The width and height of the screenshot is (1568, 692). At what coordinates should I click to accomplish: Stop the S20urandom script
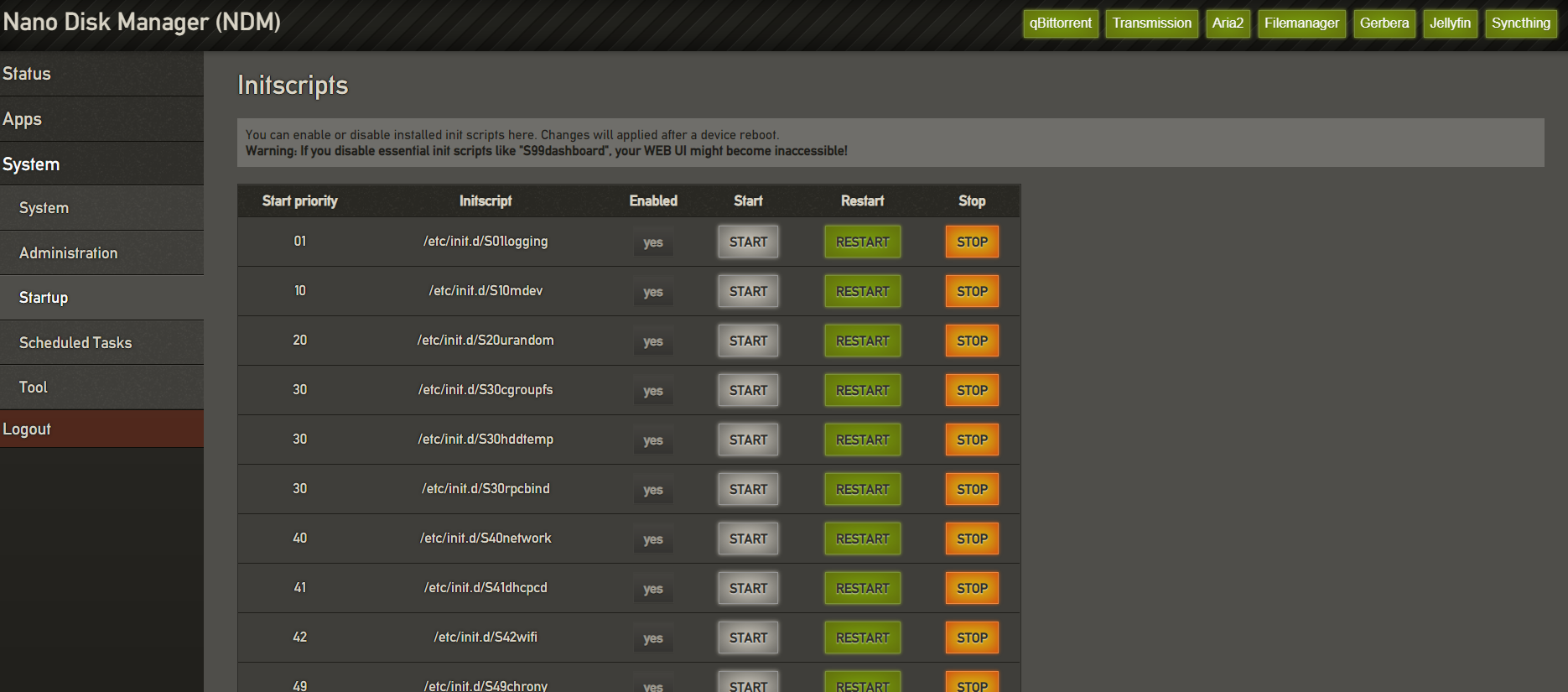[972, 341]
